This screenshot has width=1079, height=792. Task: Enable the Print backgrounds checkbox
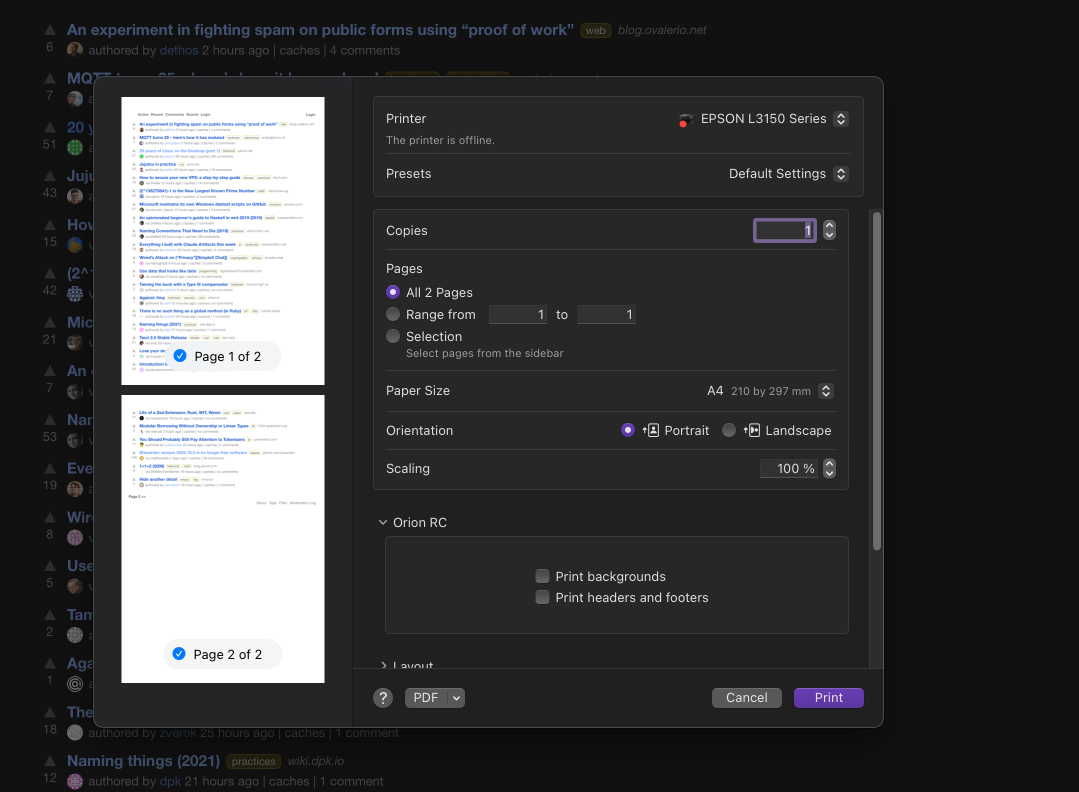tap(542, 576)
